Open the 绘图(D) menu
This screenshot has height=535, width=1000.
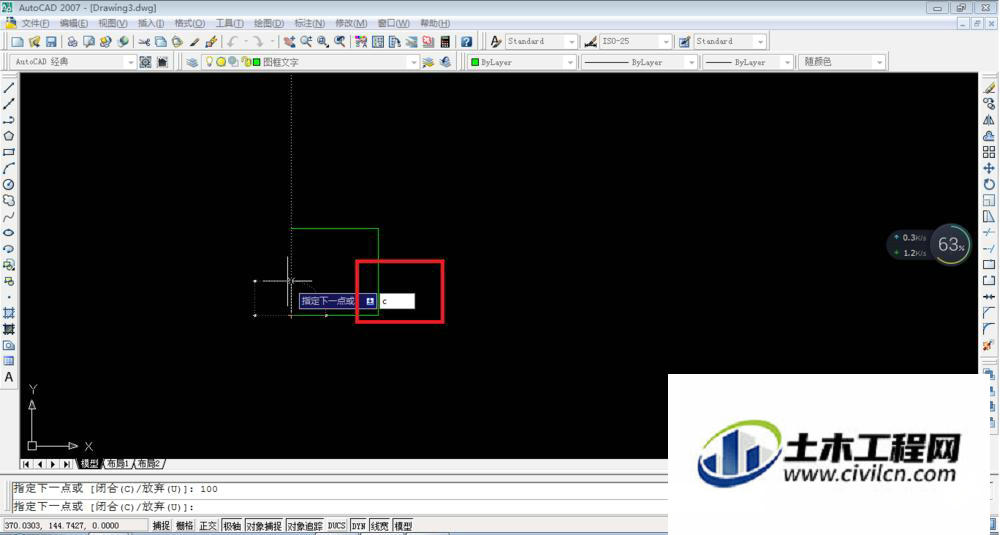pyautogui.click(x=268, y=23)
